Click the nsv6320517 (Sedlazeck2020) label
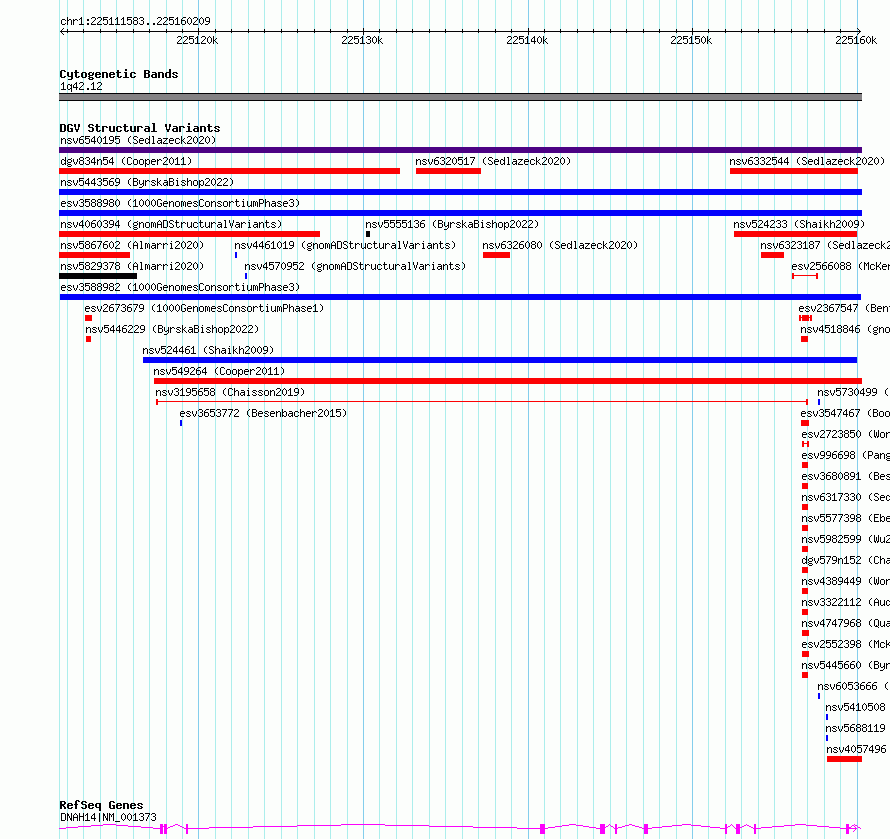This screenshot has width=890, height=839. tap(493, 161)
